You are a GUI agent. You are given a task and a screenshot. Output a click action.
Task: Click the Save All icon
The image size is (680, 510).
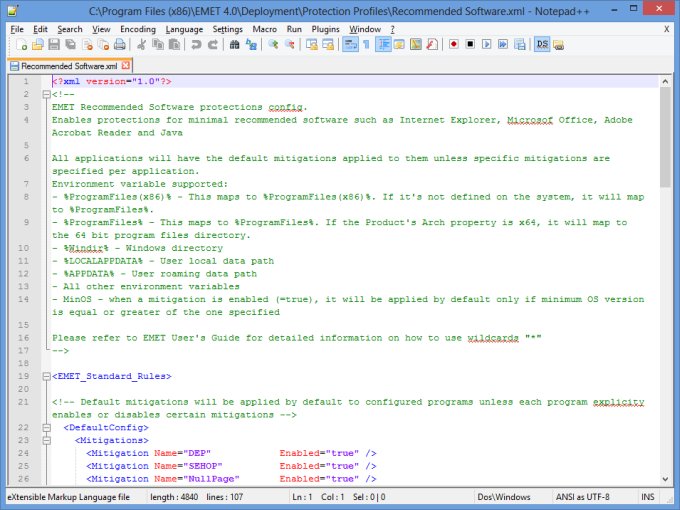click(70, 44)
